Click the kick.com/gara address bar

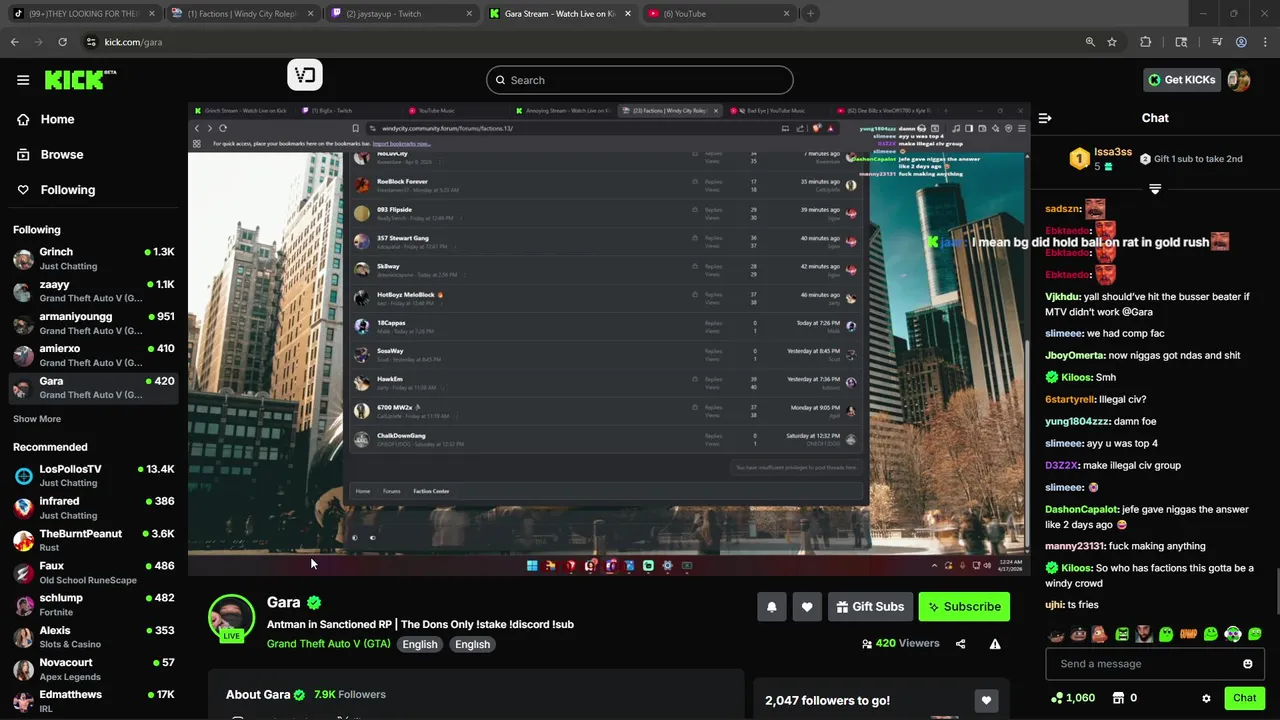(590, 42)
